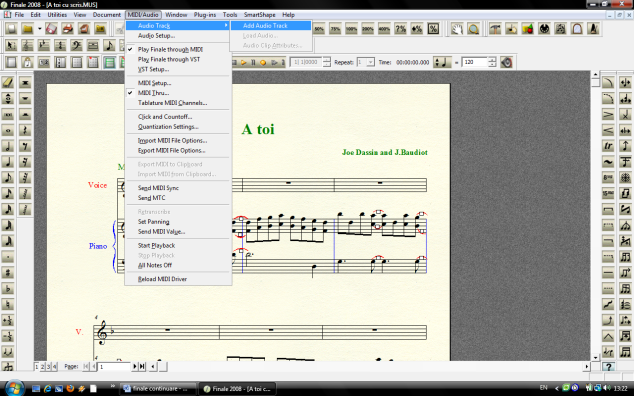
Task: Click the tempo value stepper arrows
Action: coord(492,62)
